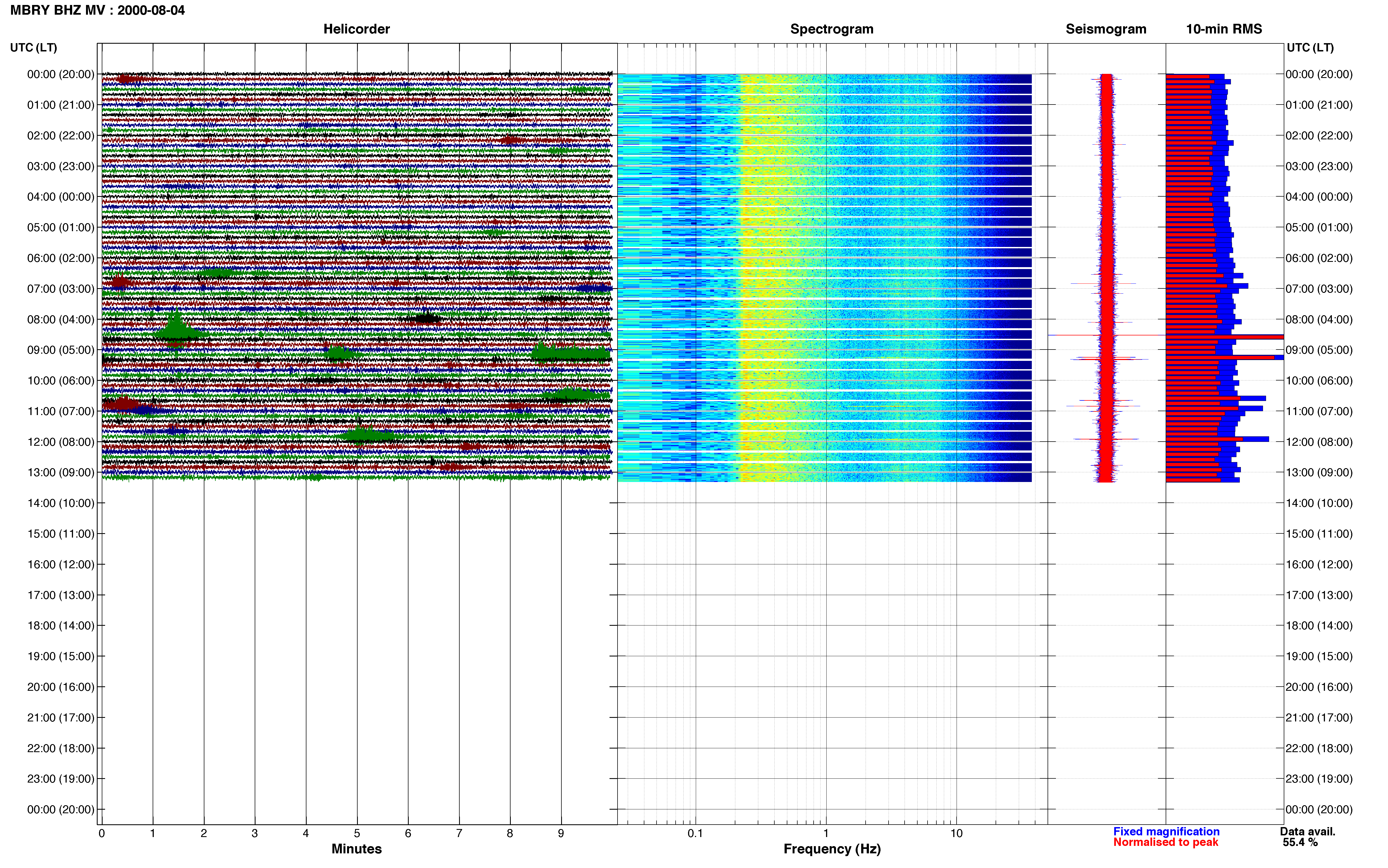Click the 0.1 frequency tick label
This screenshot has height=868, width=1388.
coord(695,833)
